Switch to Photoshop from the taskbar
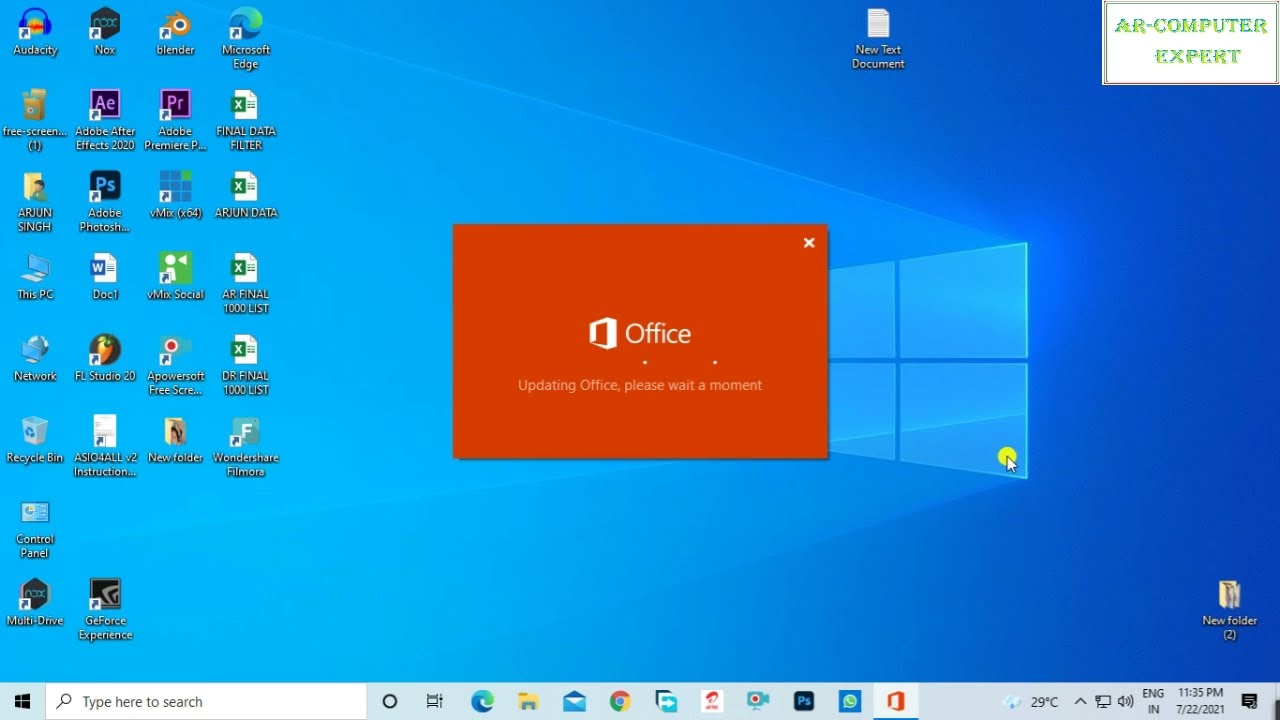This screenshot has width=1280, height=720. [804, 701]
